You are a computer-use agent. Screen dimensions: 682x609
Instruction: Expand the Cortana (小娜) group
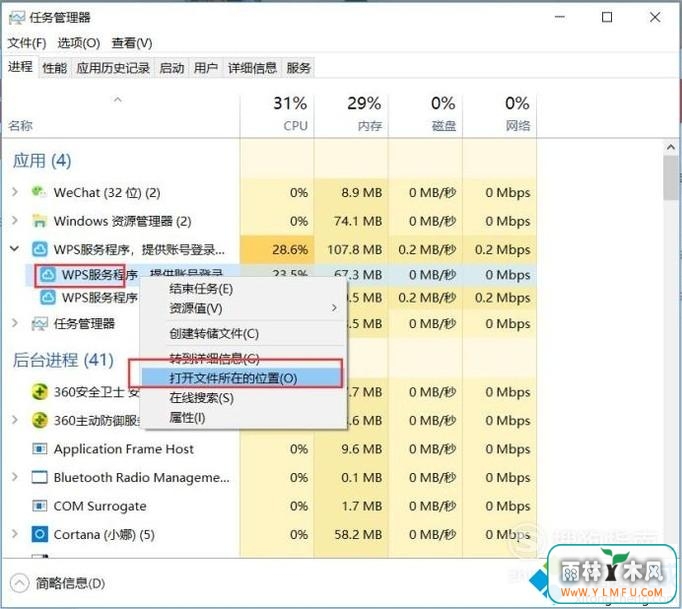(x=15, y=534)
